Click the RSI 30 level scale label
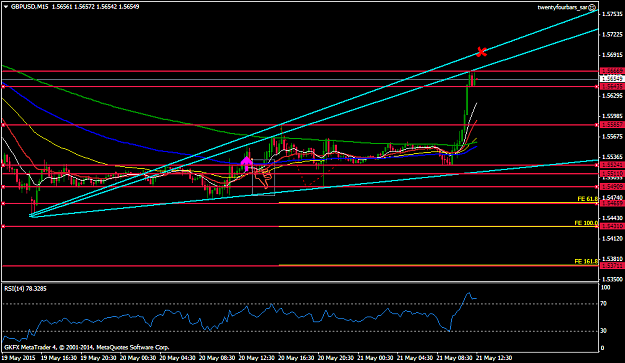Image resolution: width=625 pixels, height=363 pixels. click(604, 331)
